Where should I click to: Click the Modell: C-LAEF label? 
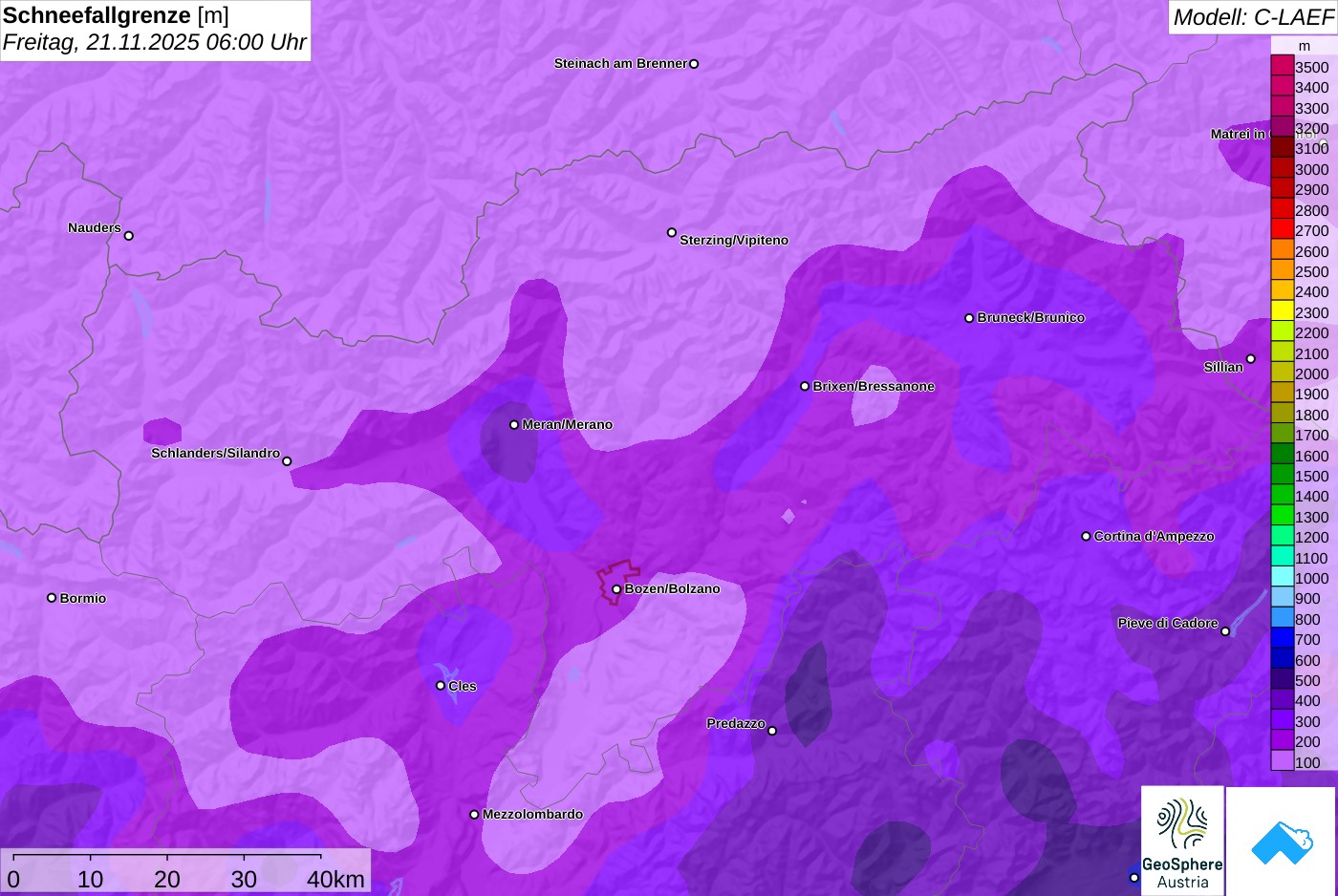(x=1253, y=16)
